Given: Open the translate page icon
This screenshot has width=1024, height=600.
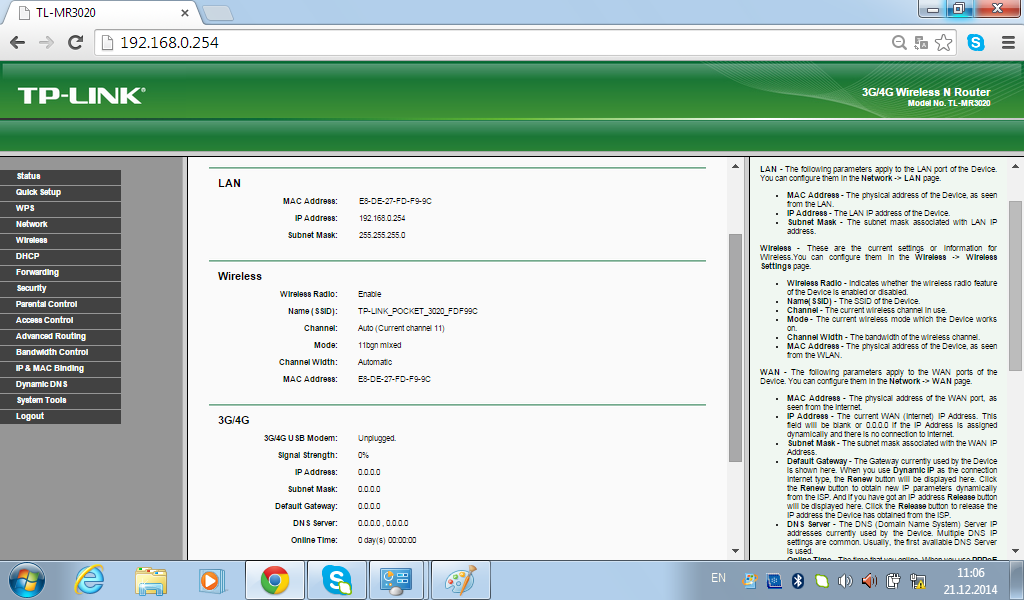Looking at the screenshot, I should pyautogui.click(x=921, y=43).
